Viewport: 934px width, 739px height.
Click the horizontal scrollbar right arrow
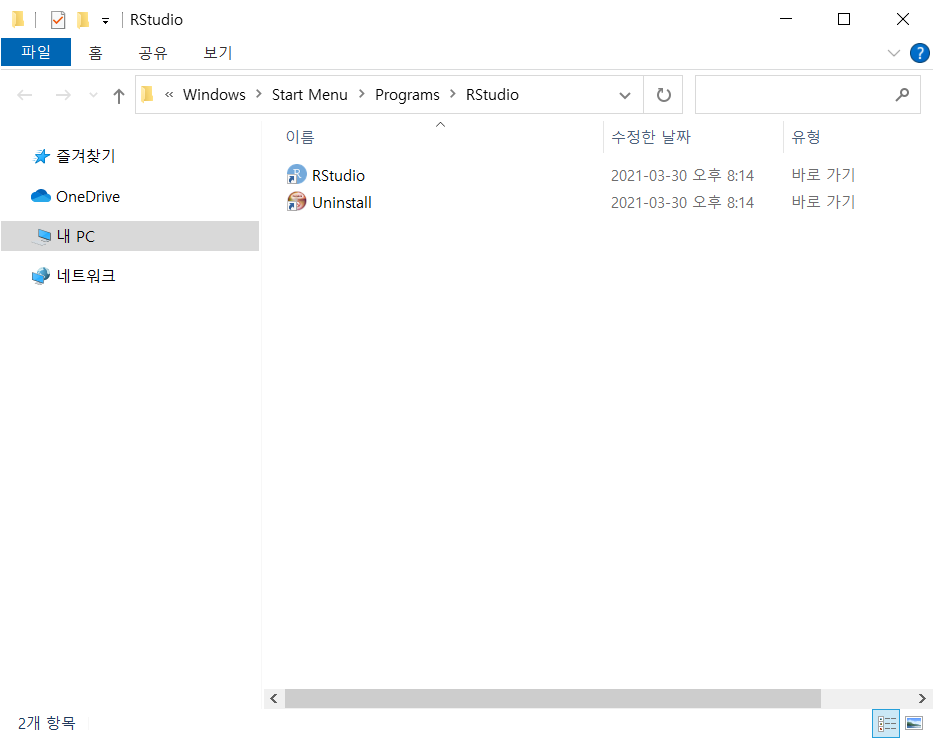pos(921,699)
